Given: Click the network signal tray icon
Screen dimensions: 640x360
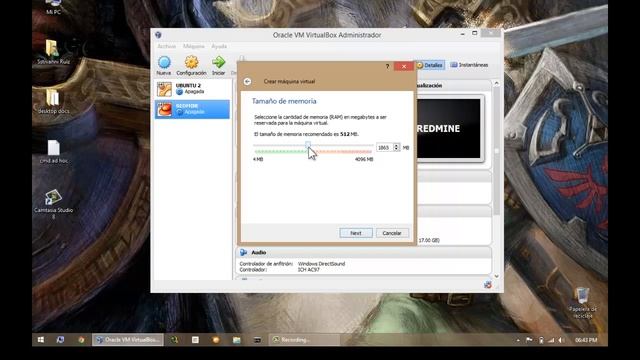Looking at the screenshot, I should tap(551, 340).
